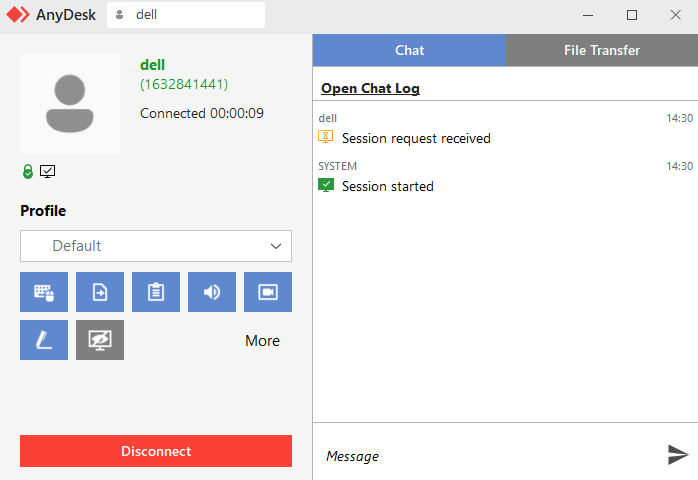
Task: Toggle session recording permission icon
Action: 268,292
